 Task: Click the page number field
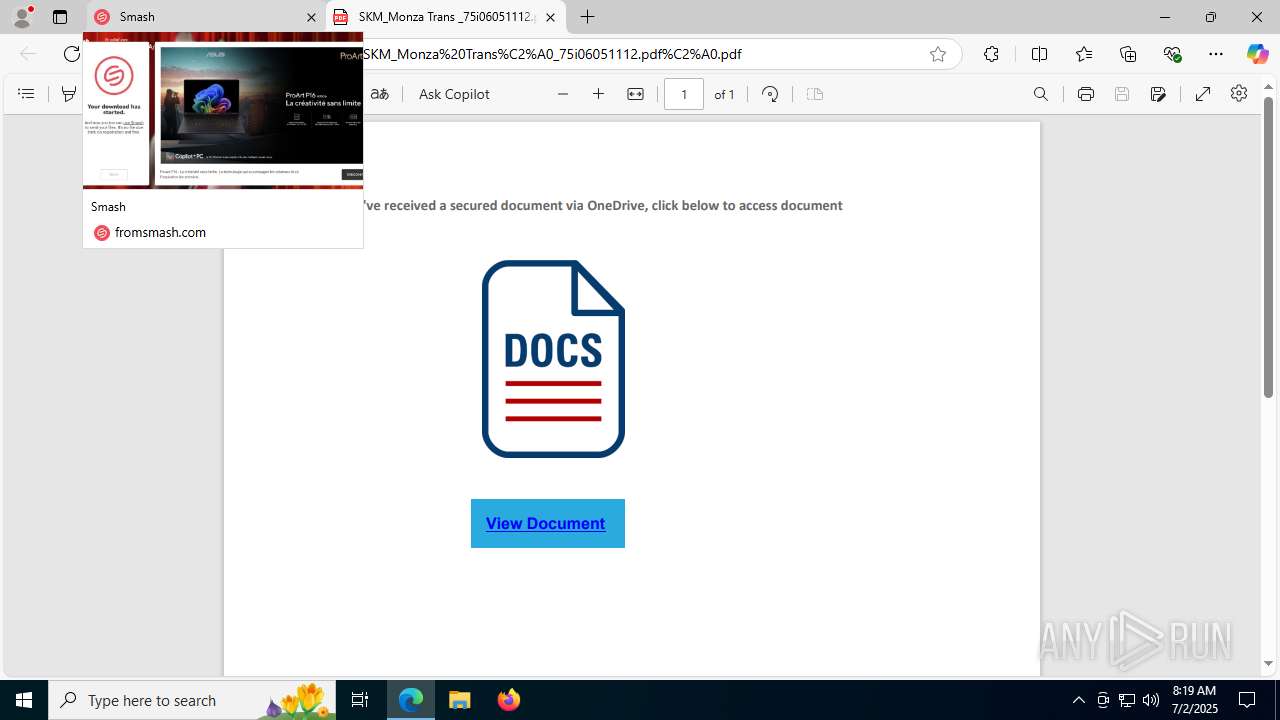[x=684, y=94]
